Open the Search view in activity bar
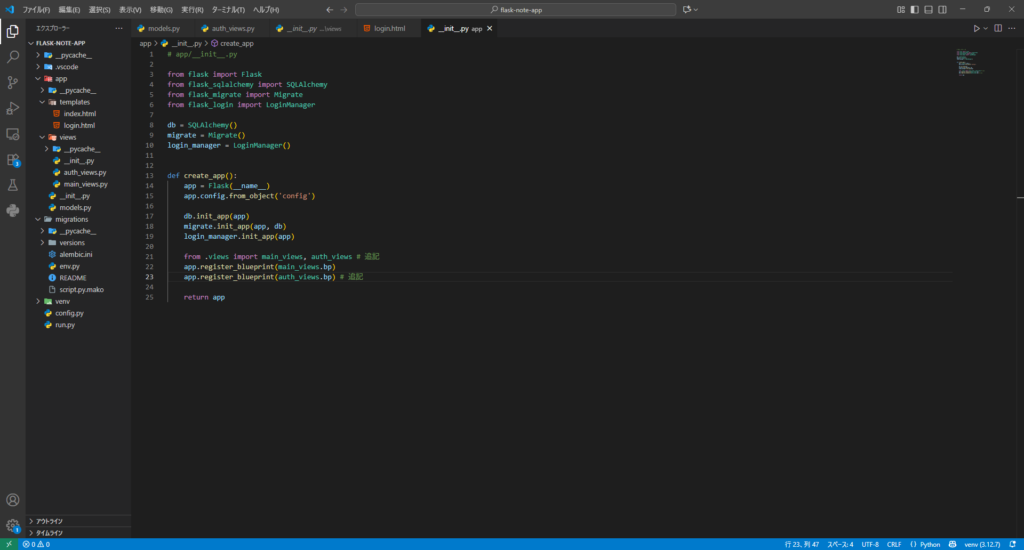The height and width of the screenshot is (550, 1024). [x=13, y=57]
